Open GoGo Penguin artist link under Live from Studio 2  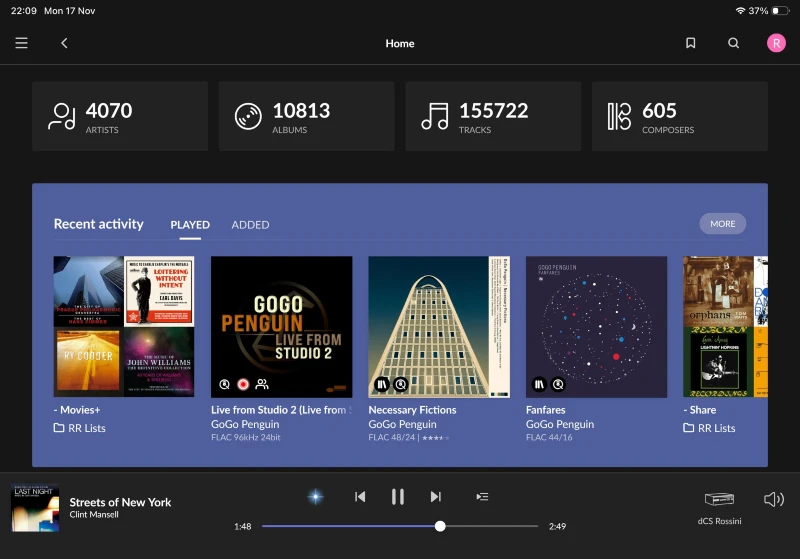click(245, 424)
